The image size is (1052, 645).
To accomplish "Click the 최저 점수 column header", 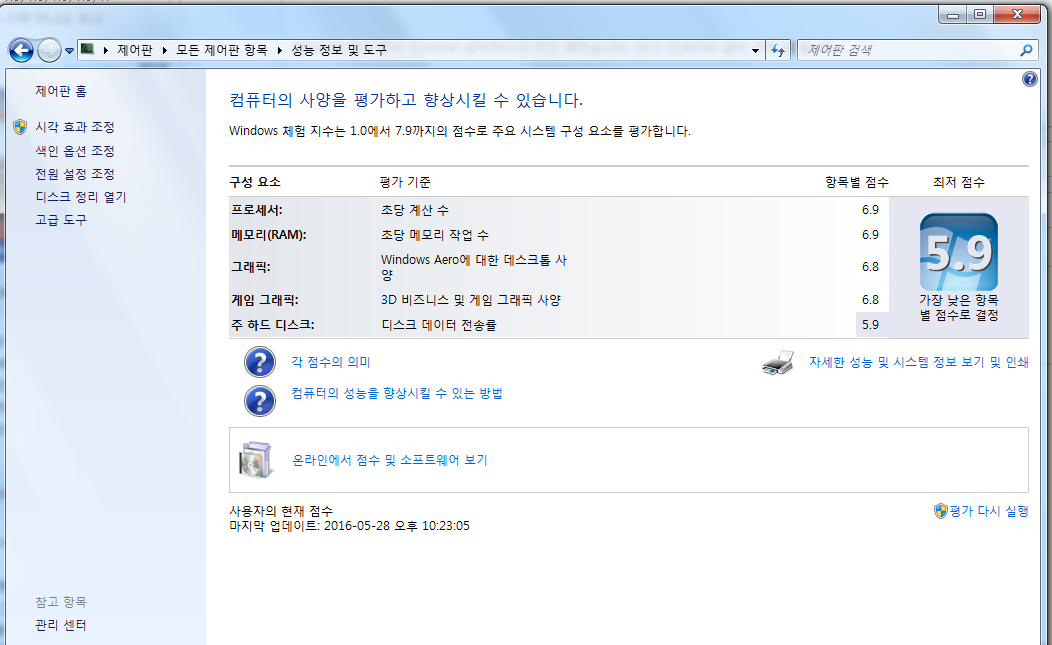I will [x=958, y=182].
